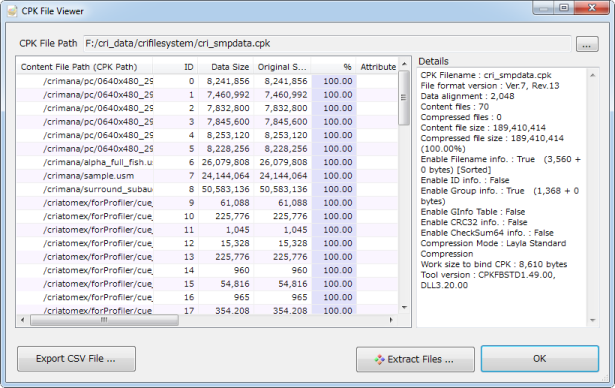Click Enable GInfo Table : False text
The height and width of the screenshot is (388, 615).
point(473,212)
